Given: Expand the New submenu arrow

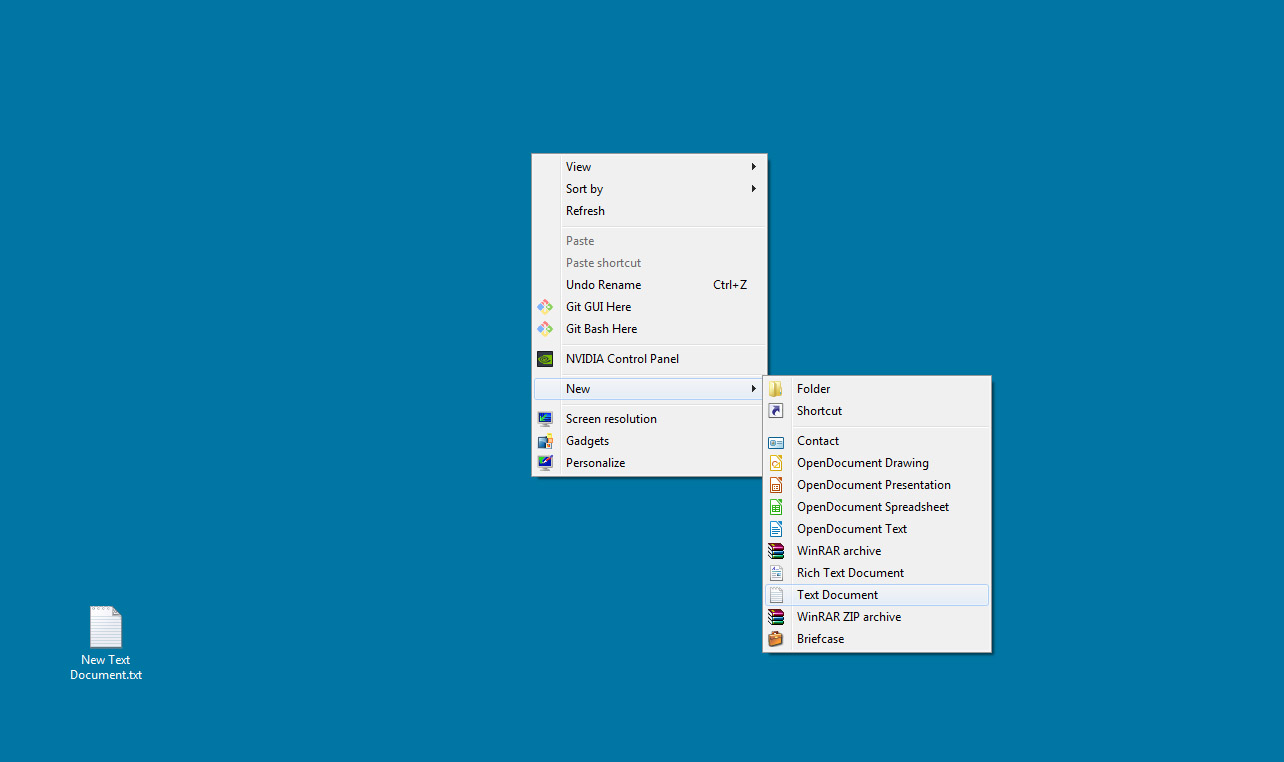Looking at the screenshot, I should click(x=754, y=389).
